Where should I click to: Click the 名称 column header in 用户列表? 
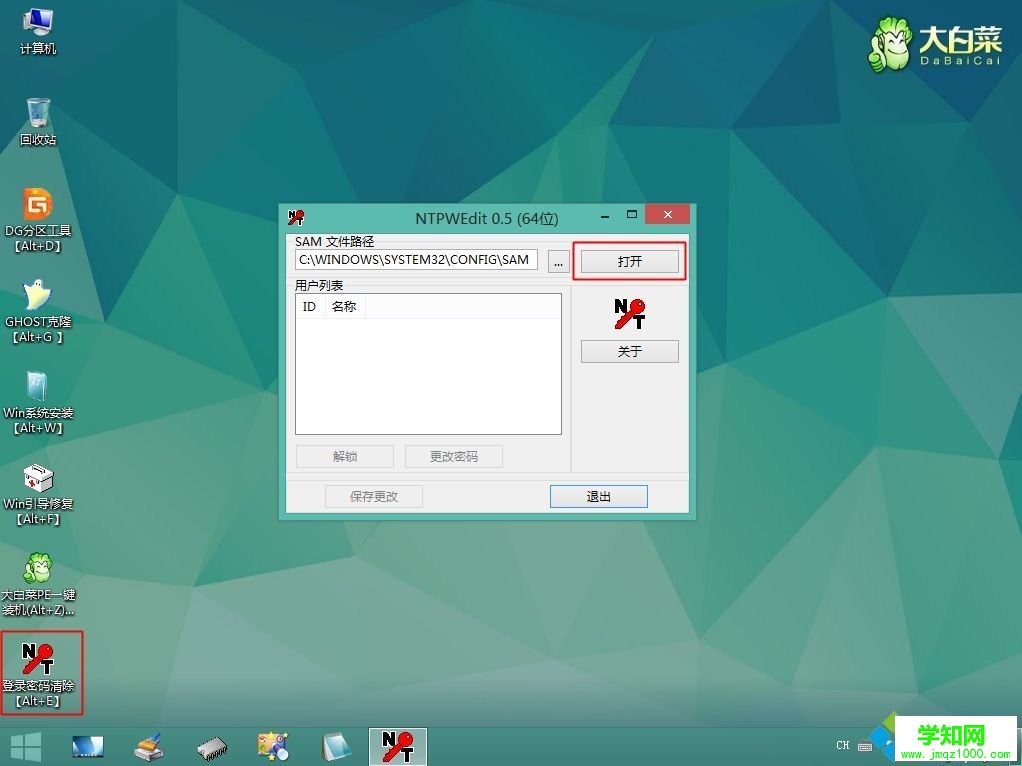344,306
